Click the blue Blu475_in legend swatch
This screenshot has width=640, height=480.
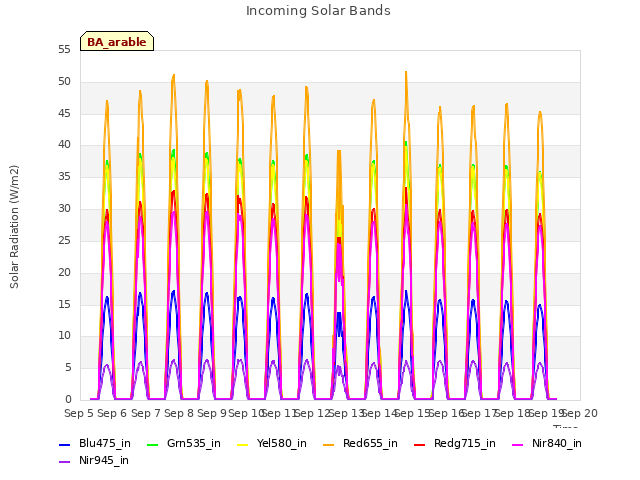pos(64,444)
